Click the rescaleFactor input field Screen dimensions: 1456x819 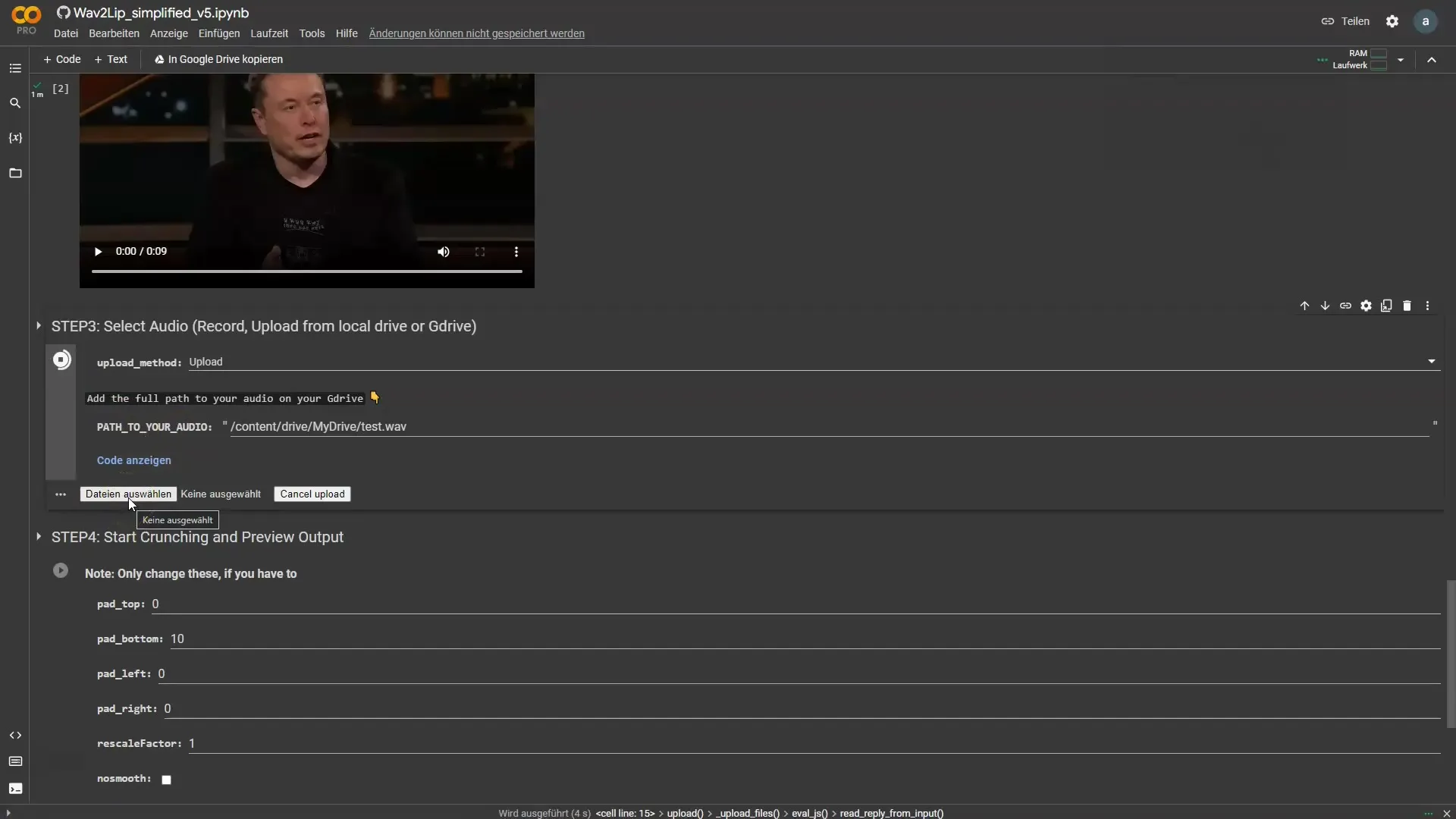point(814,744)
